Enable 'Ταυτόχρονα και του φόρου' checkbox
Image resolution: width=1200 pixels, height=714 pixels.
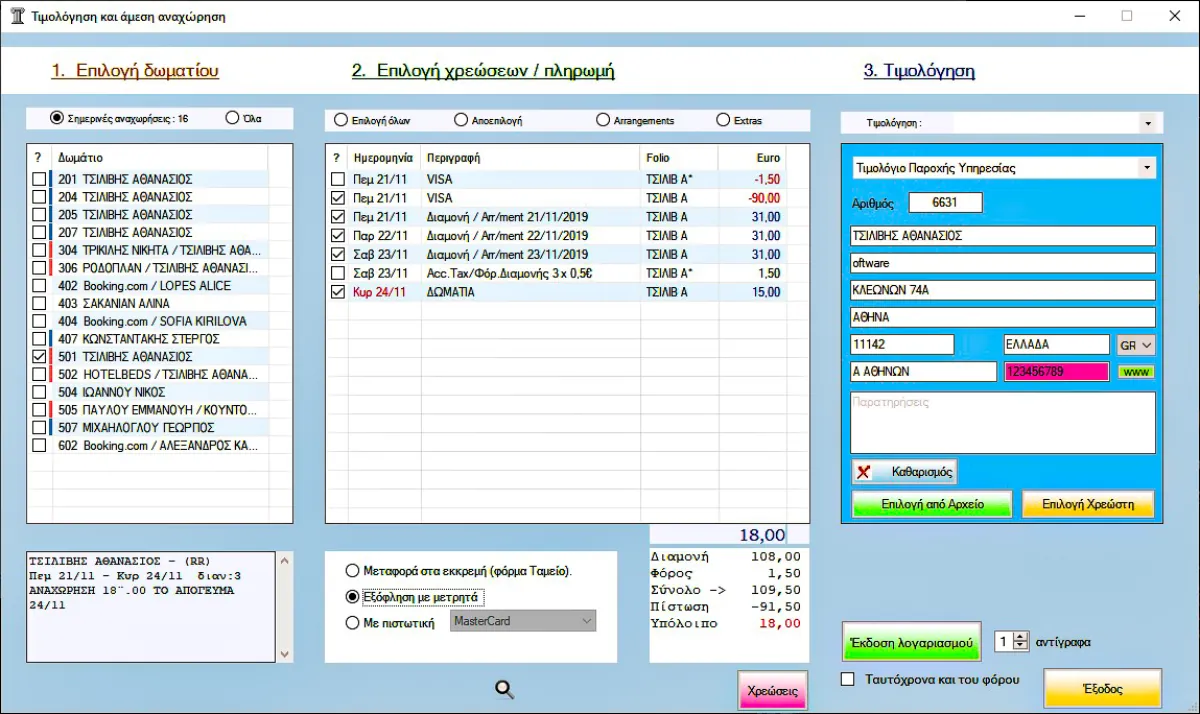pyautogui.click(x=848, y=680)
